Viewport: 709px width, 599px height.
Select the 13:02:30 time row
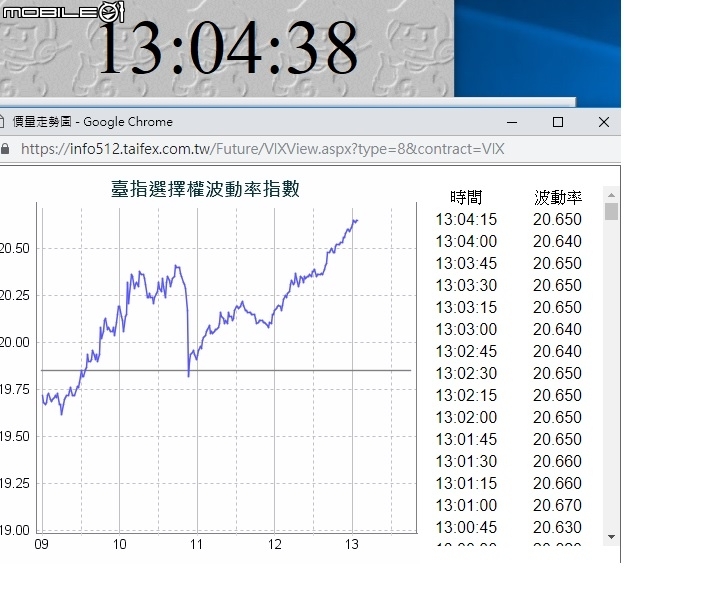click(x=509, y=373)
